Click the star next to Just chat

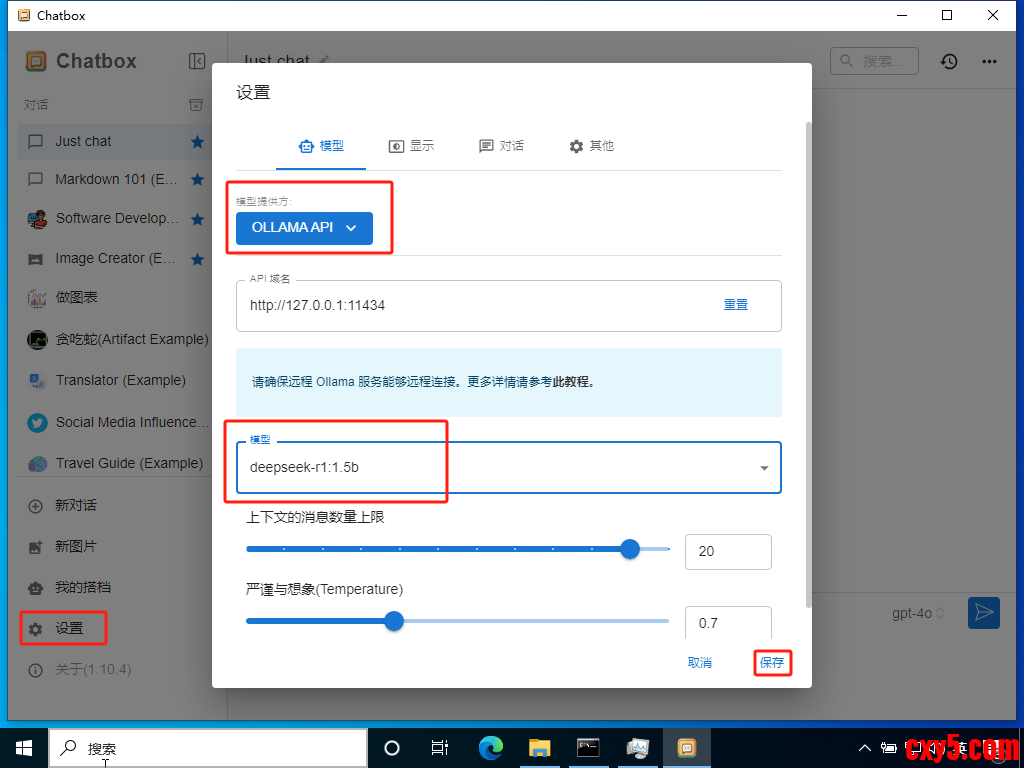pos(197,142)
